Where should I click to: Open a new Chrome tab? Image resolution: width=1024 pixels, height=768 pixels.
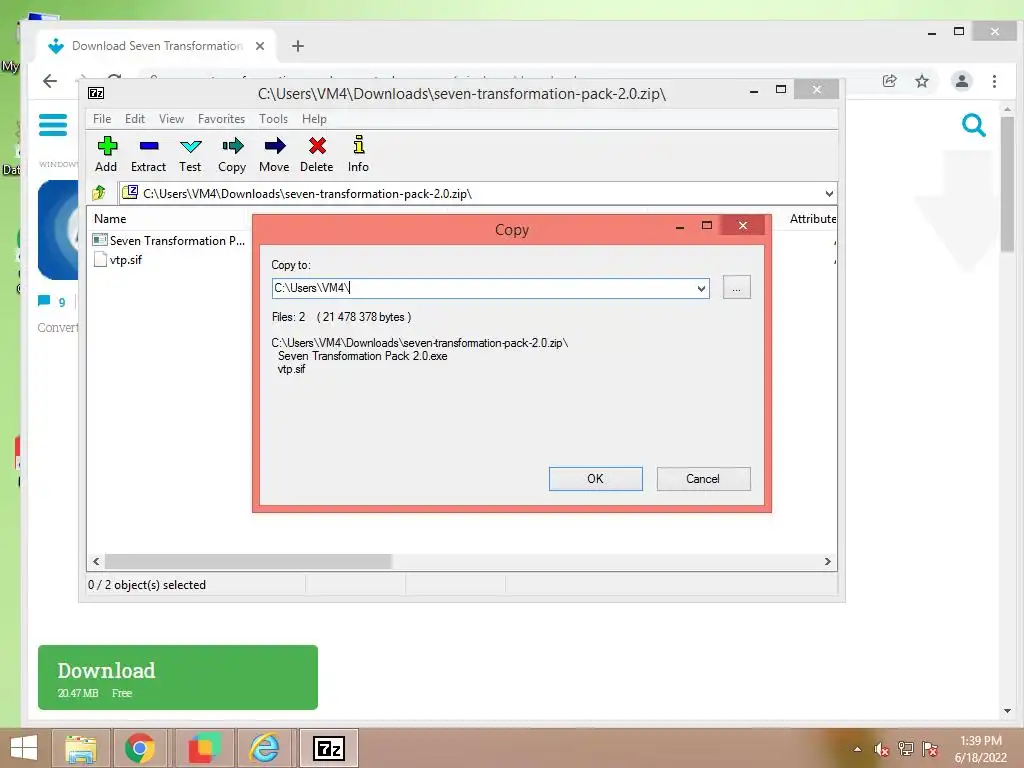pos(298,46)
